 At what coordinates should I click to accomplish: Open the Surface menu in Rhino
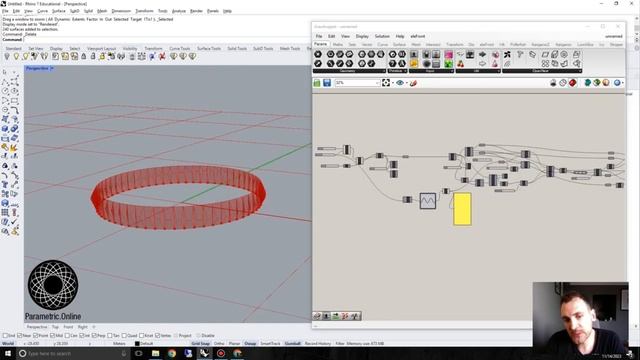point(59,11)
